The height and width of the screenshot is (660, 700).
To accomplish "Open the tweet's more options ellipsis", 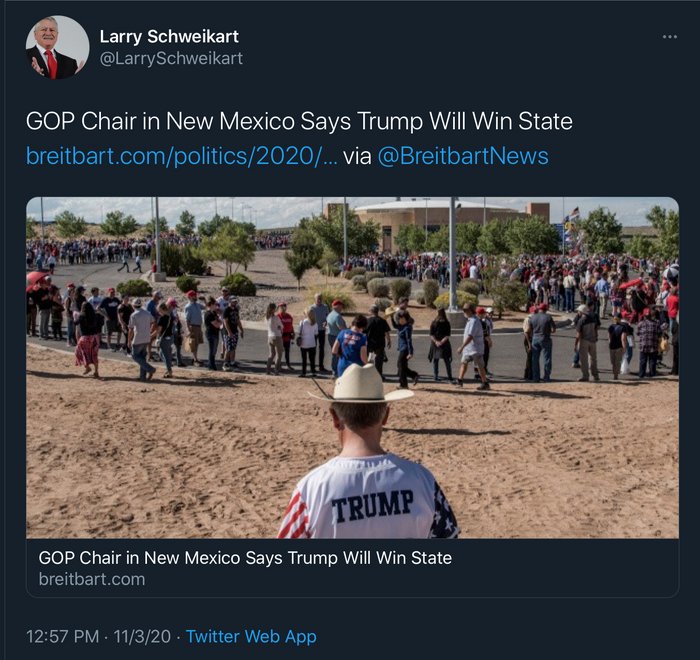I will coord(670,37).
